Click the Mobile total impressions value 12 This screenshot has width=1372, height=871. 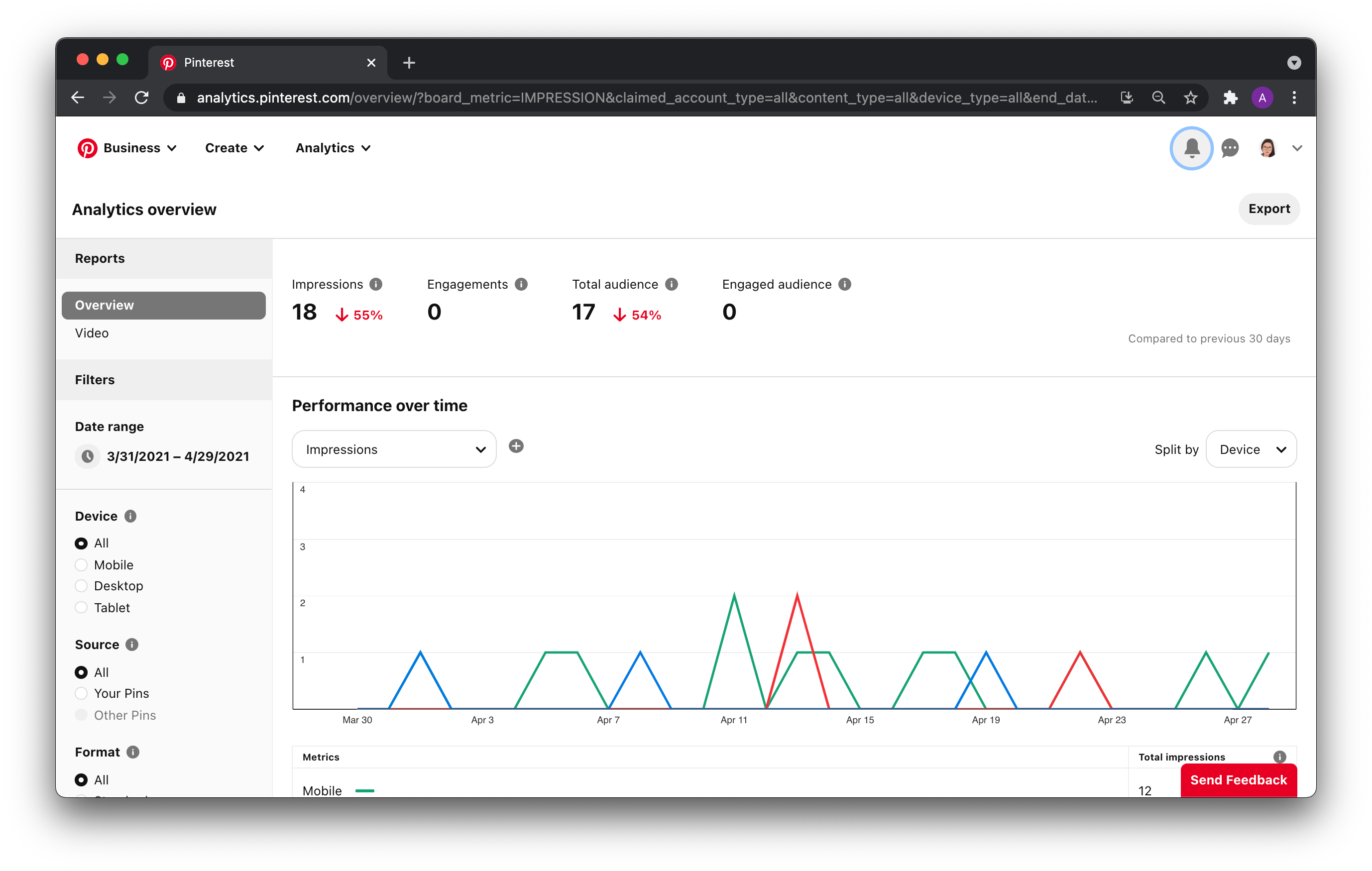(1144, 791)
